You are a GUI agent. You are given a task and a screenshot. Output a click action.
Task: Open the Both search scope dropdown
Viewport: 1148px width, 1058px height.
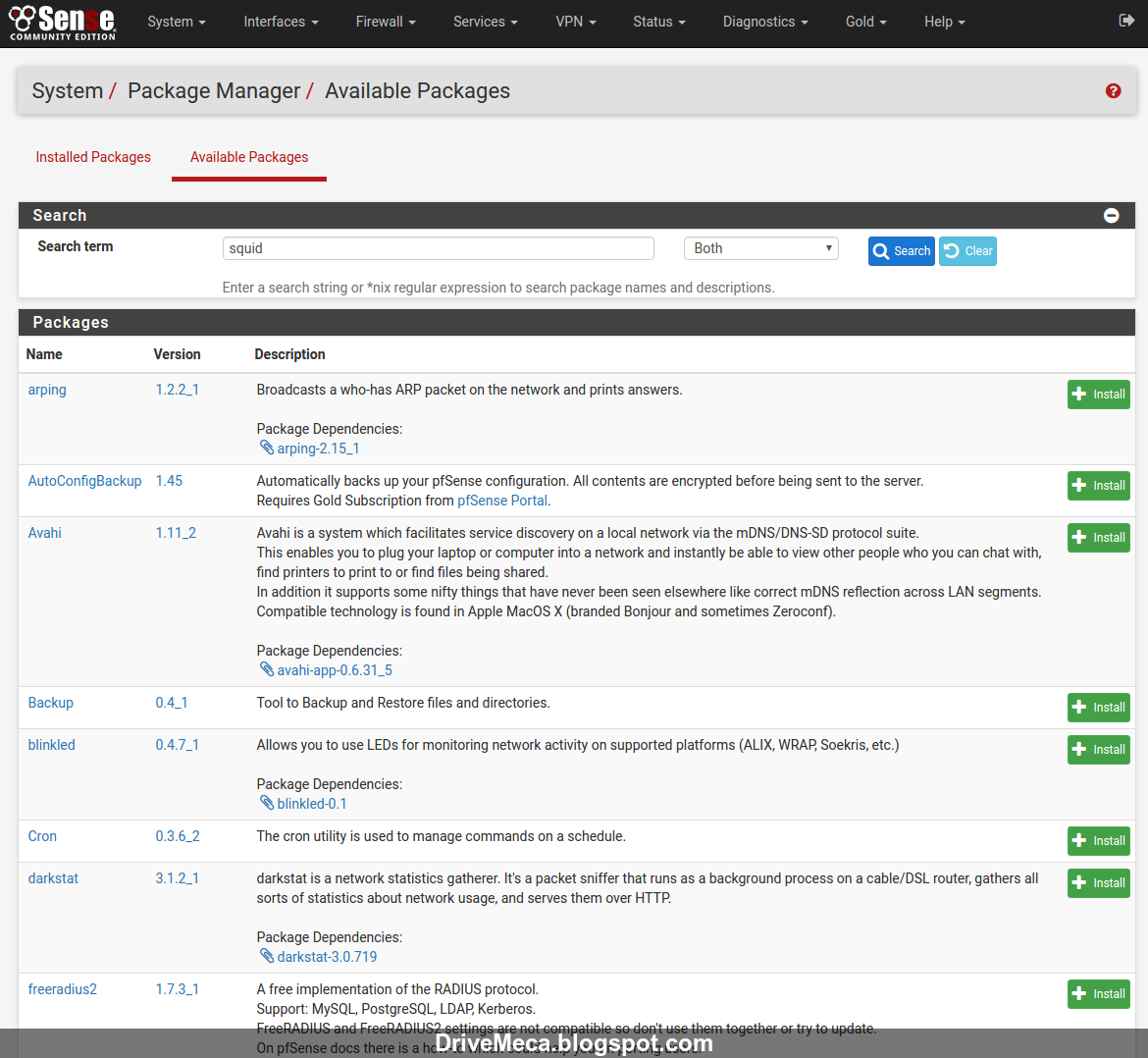point(760,248)
